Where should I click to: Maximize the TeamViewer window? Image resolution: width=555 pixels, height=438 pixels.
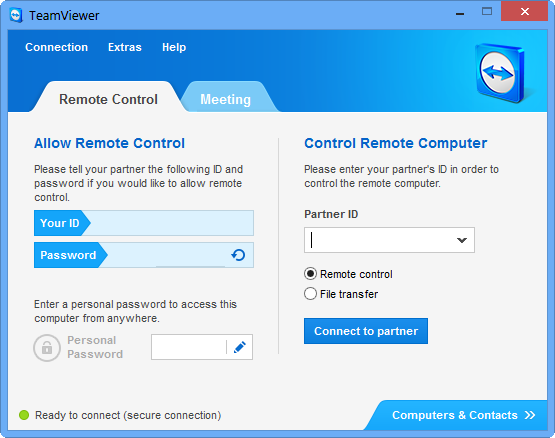487,11
